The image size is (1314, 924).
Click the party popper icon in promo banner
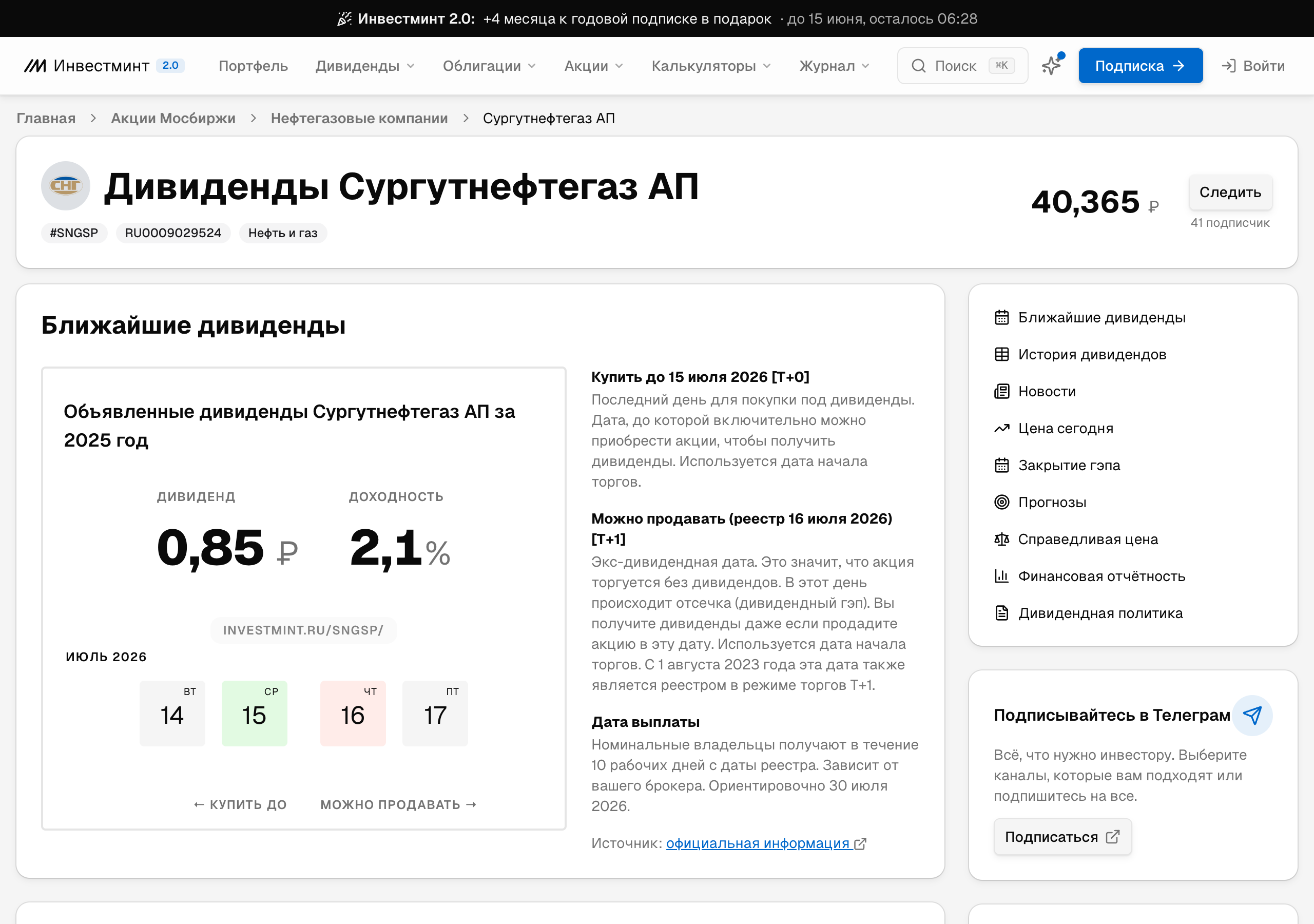click(x=344, y=19)
